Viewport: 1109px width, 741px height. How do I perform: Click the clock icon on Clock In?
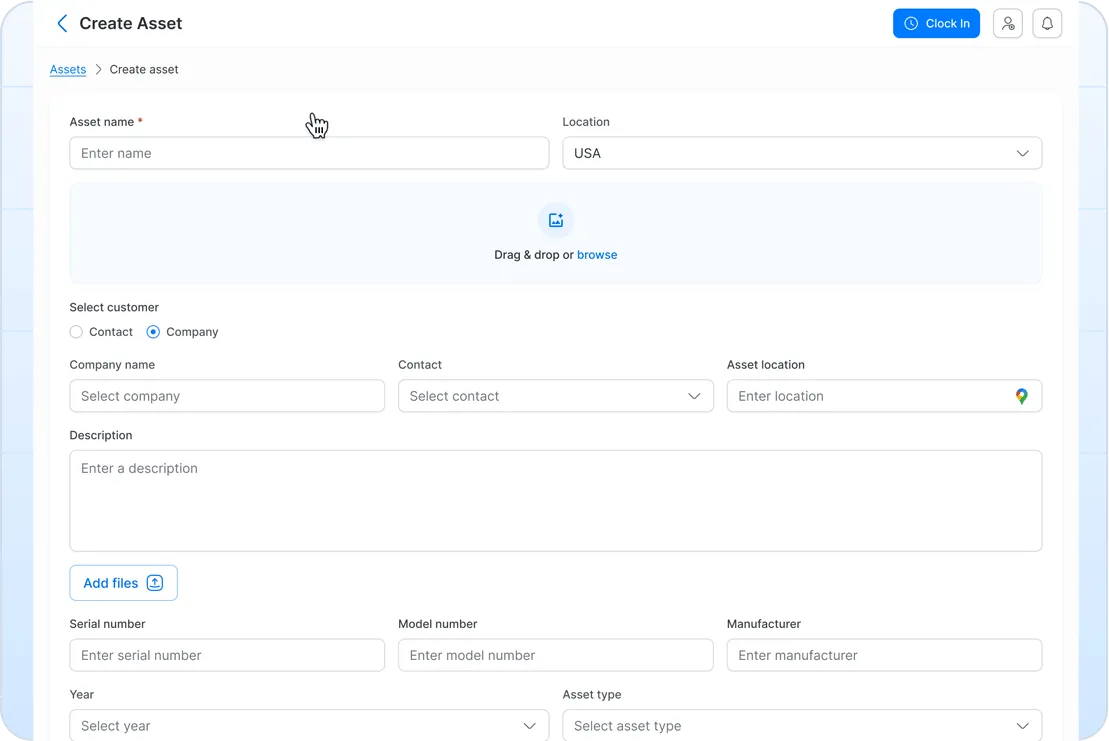pyautogui.click(x=911, y=23)
